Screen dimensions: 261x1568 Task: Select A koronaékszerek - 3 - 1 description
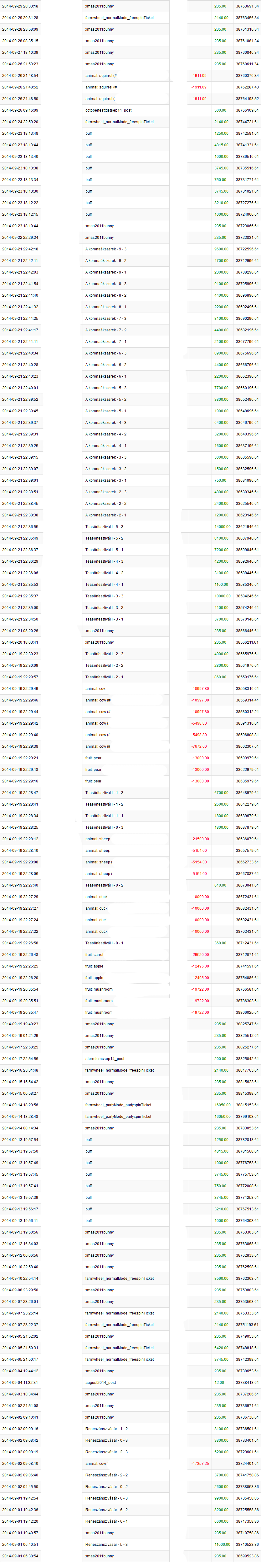point(105,480)
